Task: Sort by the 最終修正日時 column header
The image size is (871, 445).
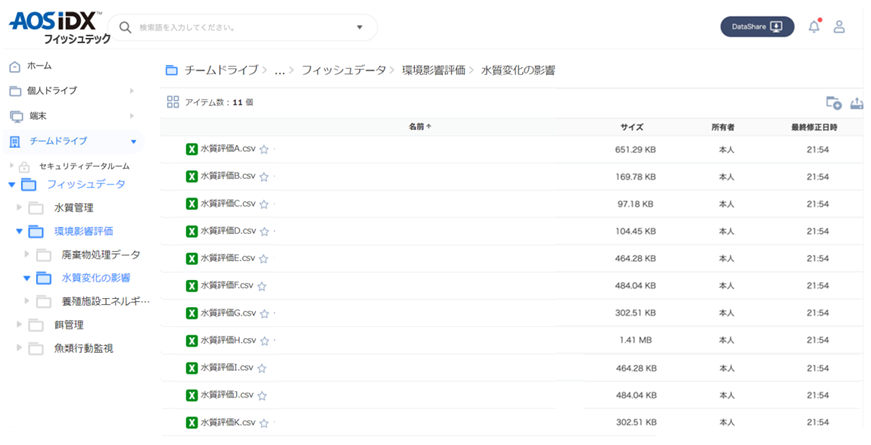Action: pos(814,127)
